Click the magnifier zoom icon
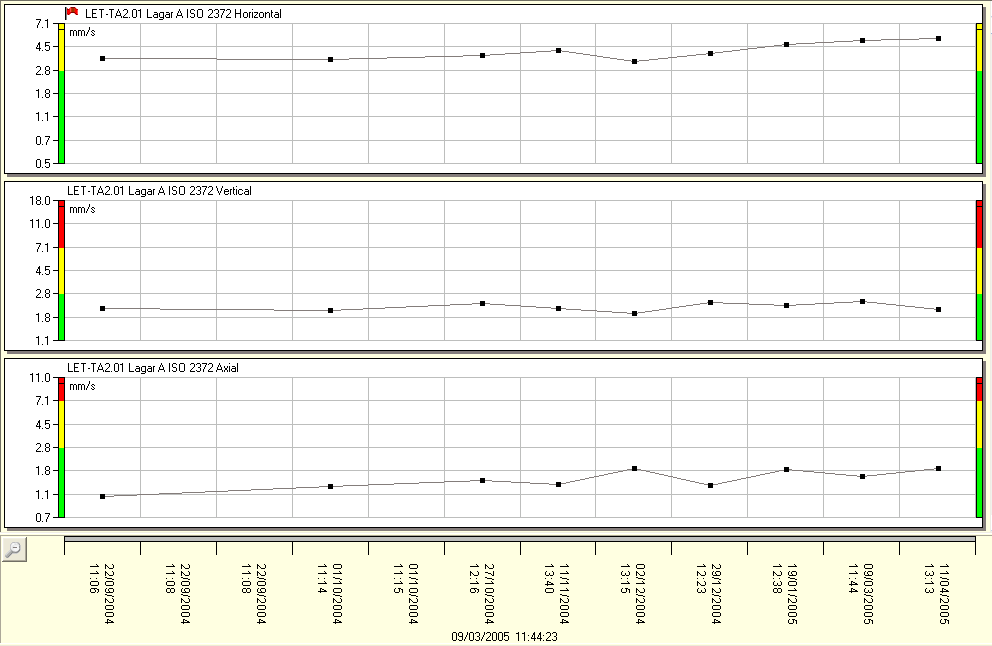Image resolution: width=992 pixels, height=646 pixels. click(x=13, y=549)
